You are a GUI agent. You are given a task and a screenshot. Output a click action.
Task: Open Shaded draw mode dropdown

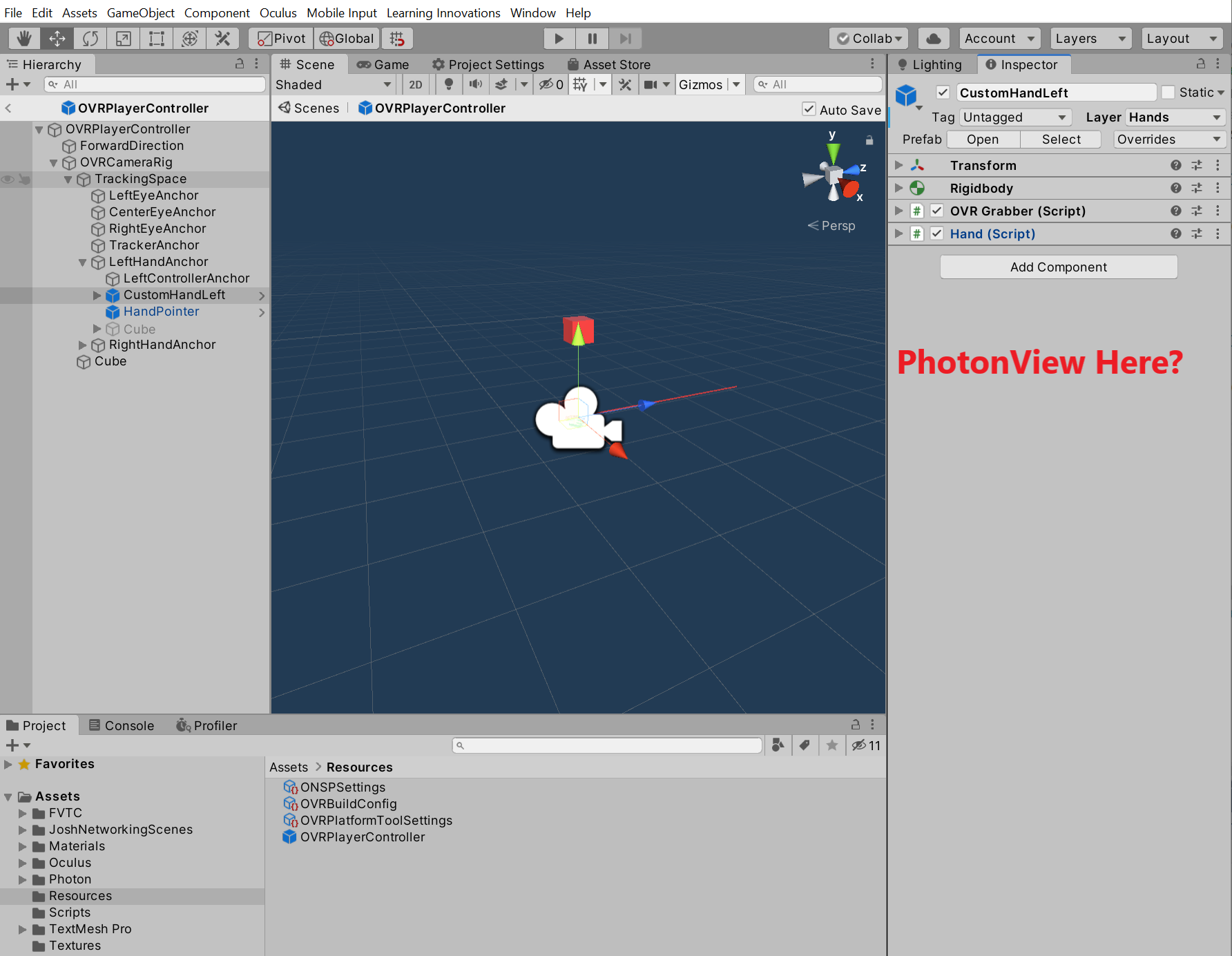334,84
